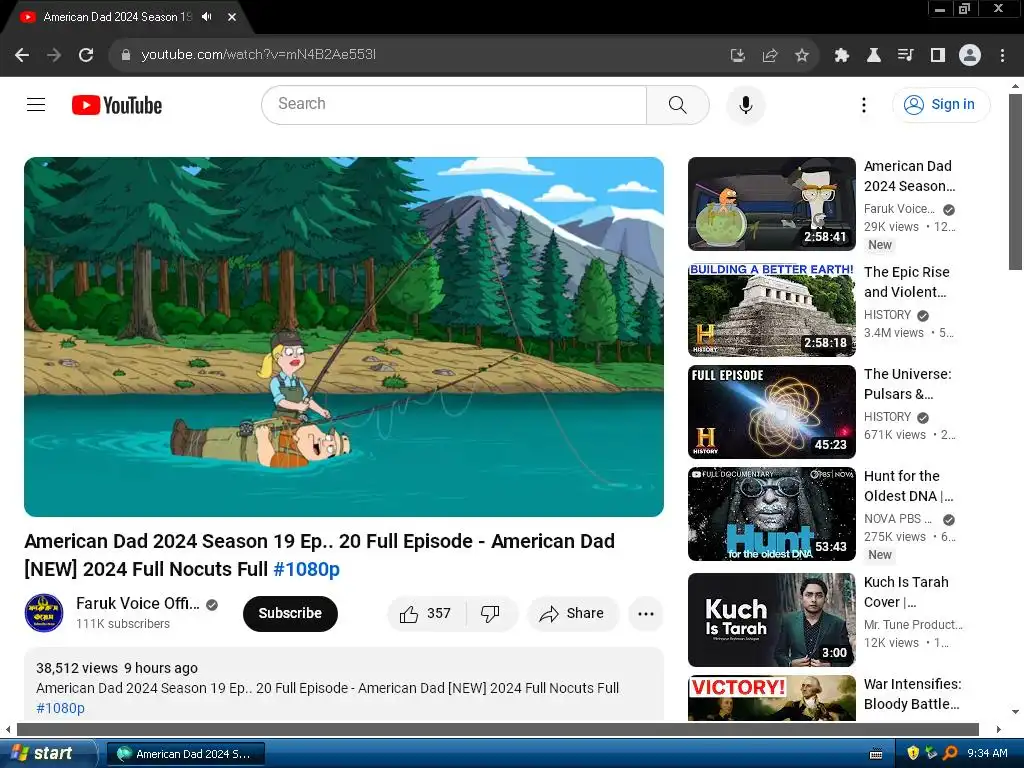Search with voice microphone icon
This screenshot has height=768, width=1024.
(x=745, y=104)
